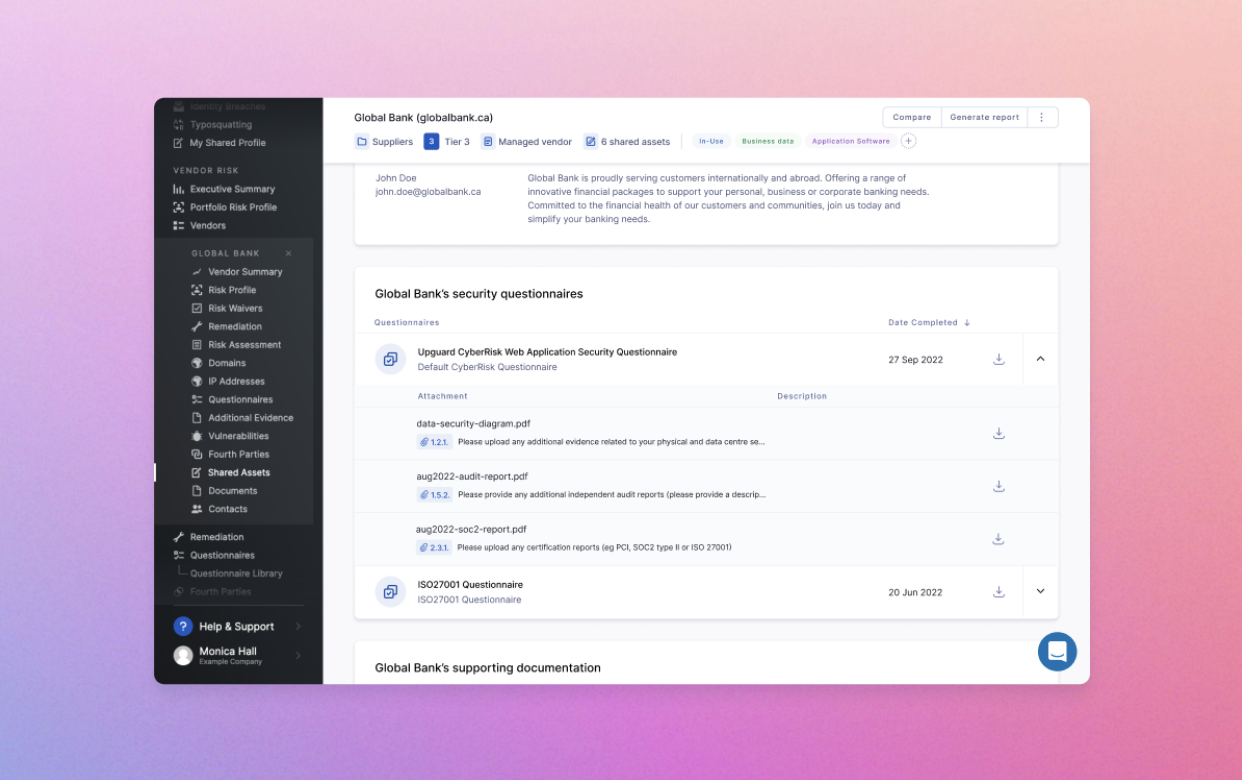1242x780 pixels.
Task: Click the Domains globe icon
Action: (197, 363)
